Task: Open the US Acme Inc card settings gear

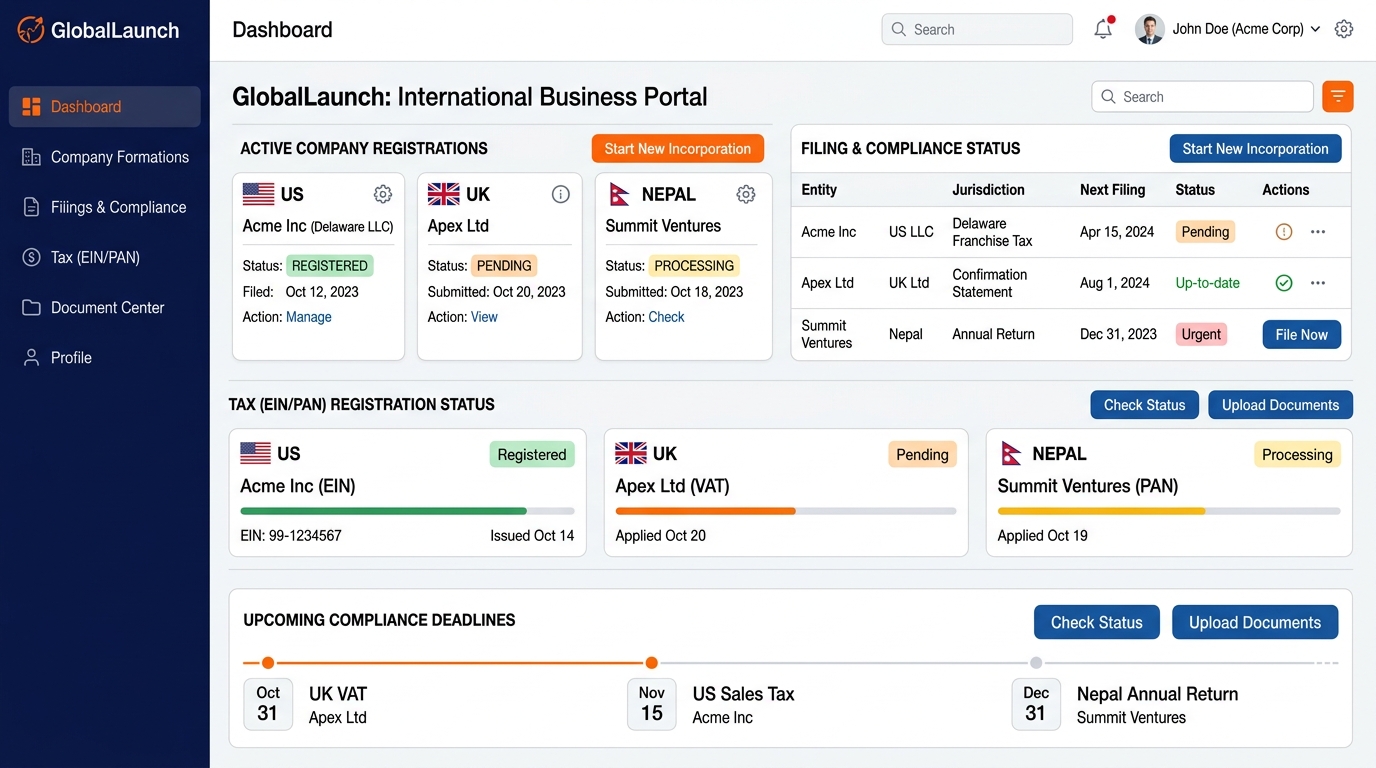Action: (382, 194)
